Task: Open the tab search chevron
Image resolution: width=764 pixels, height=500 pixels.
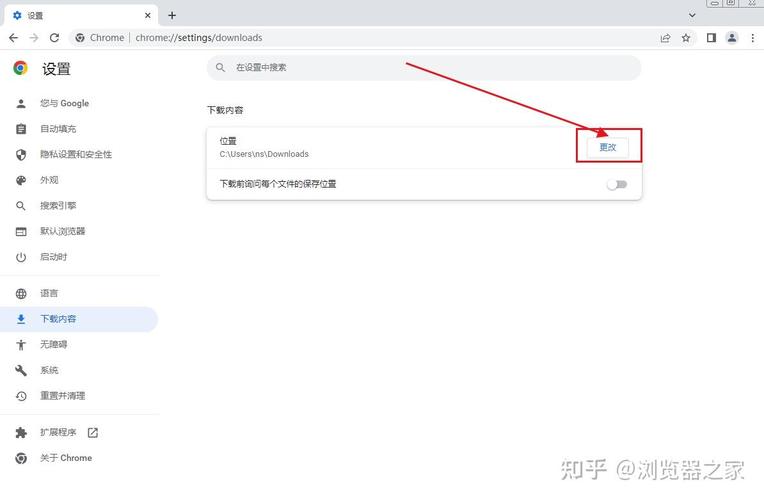Action: (692, 16)
